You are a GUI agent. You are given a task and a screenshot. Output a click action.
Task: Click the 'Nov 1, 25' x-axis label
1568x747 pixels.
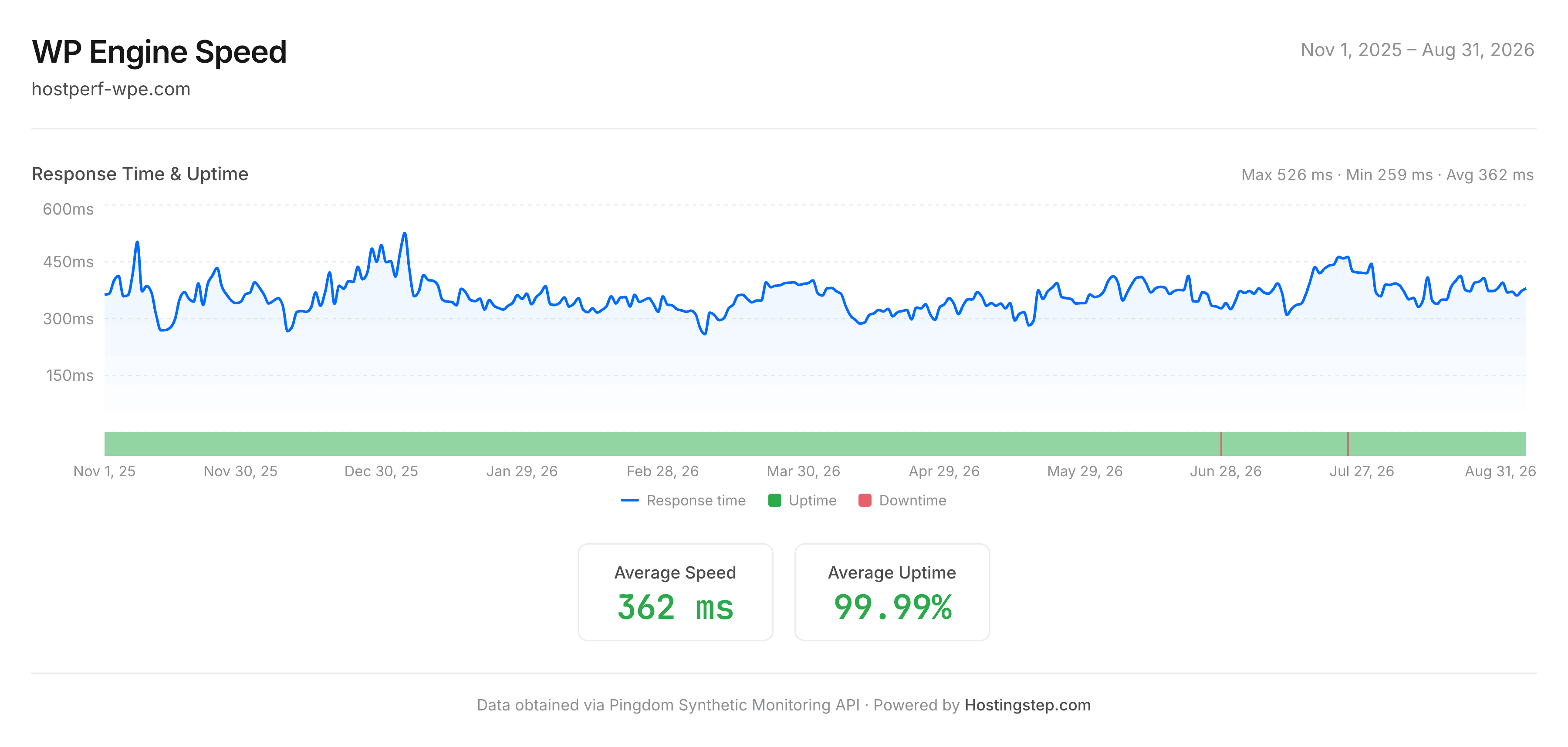(x=105, y=471)
